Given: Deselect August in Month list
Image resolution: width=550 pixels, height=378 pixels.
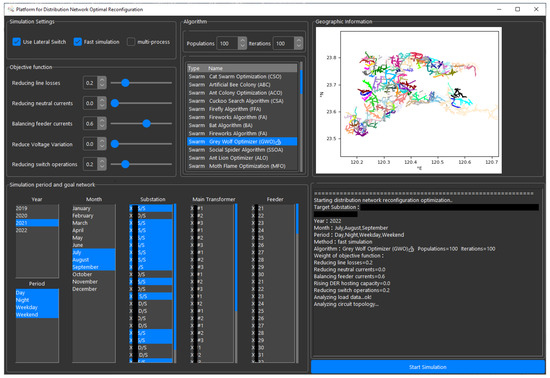Looking at the screenshot, I should click(x=93, y=260).
